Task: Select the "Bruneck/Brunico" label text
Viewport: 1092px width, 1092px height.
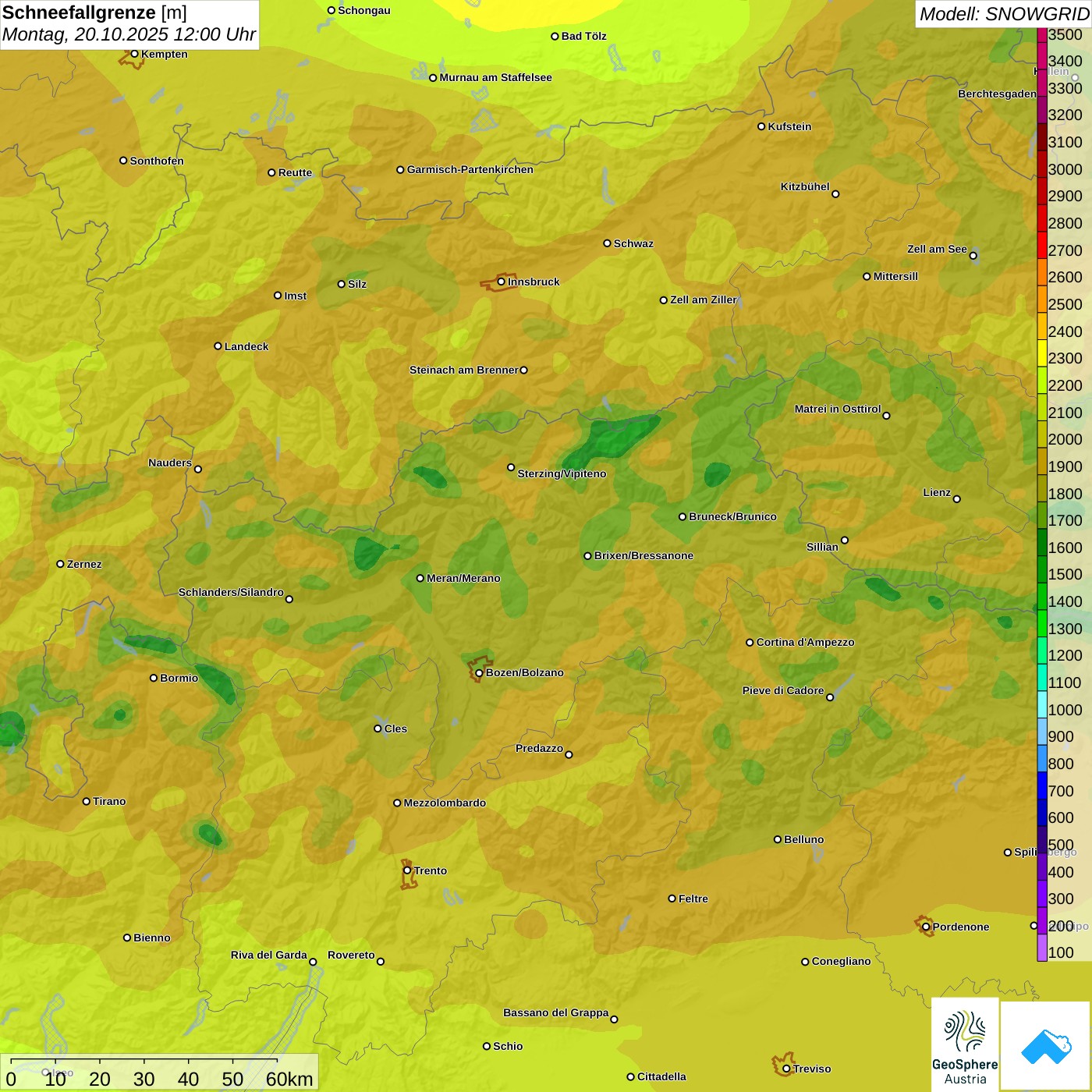Action: pos(732,516)
